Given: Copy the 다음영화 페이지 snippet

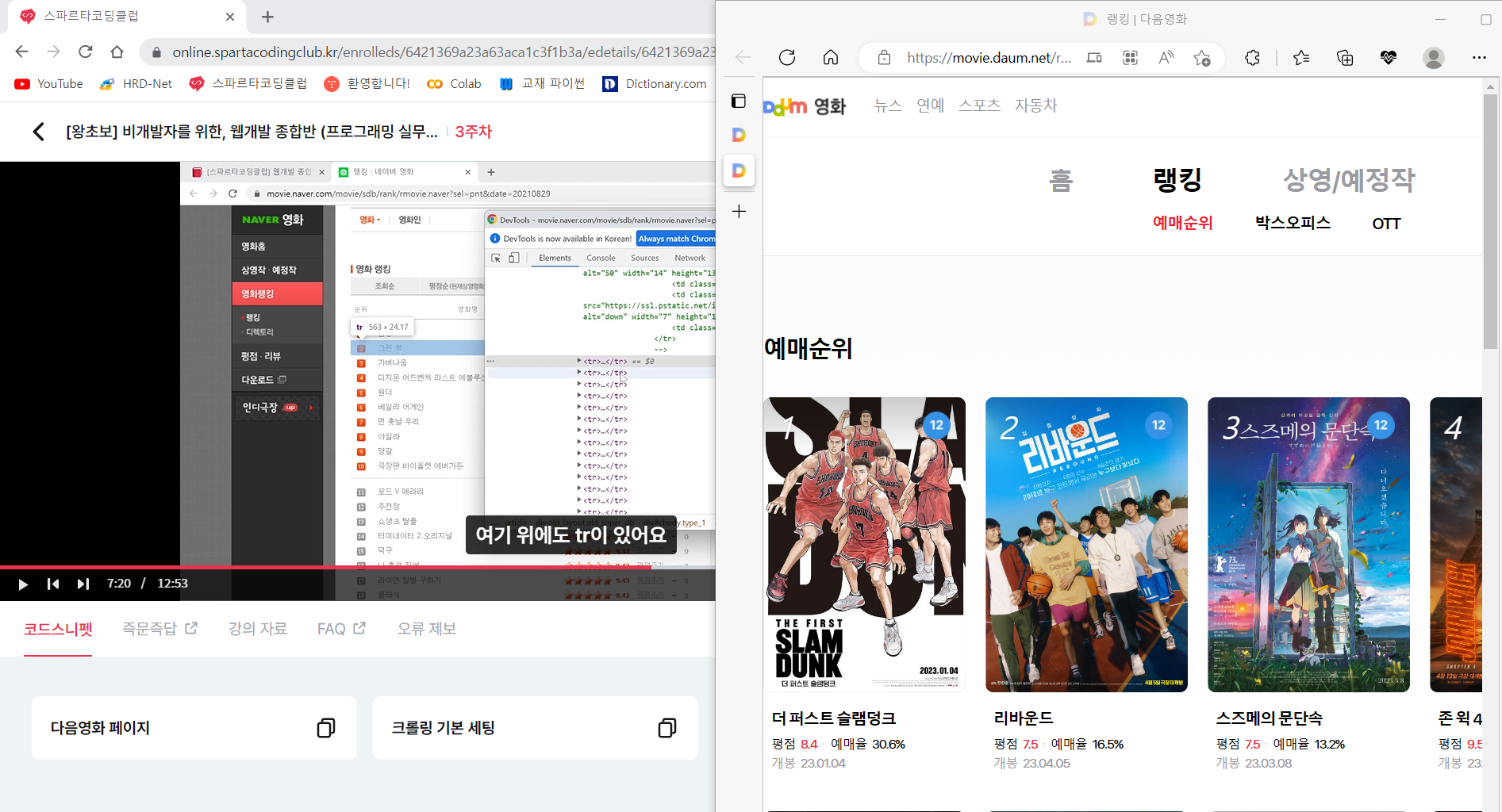Looking at the screenshot, I should pyautogui.click(x=326, y=728).
